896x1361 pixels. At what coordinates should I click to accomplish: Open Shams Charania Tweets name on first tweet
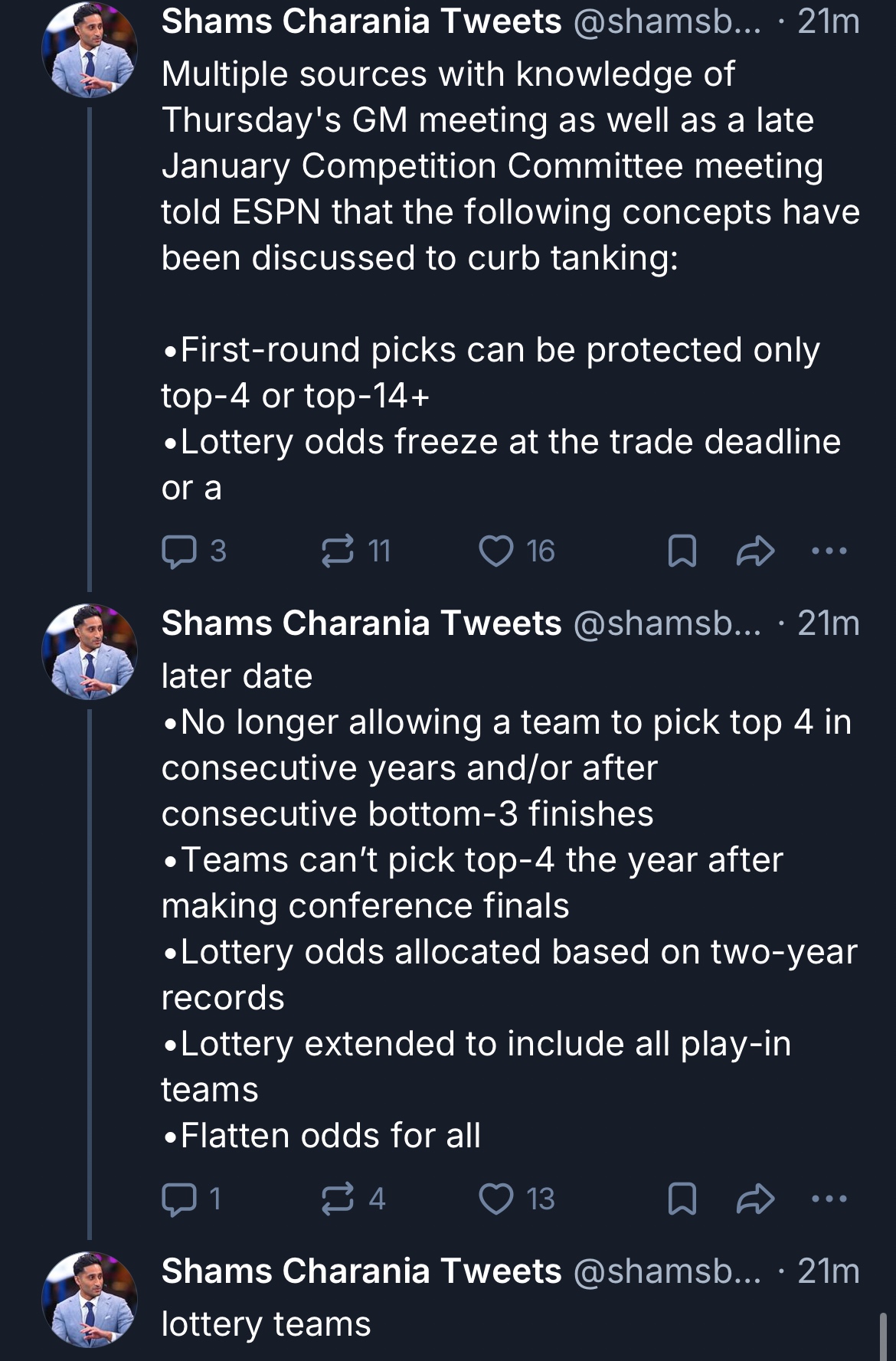361,21
